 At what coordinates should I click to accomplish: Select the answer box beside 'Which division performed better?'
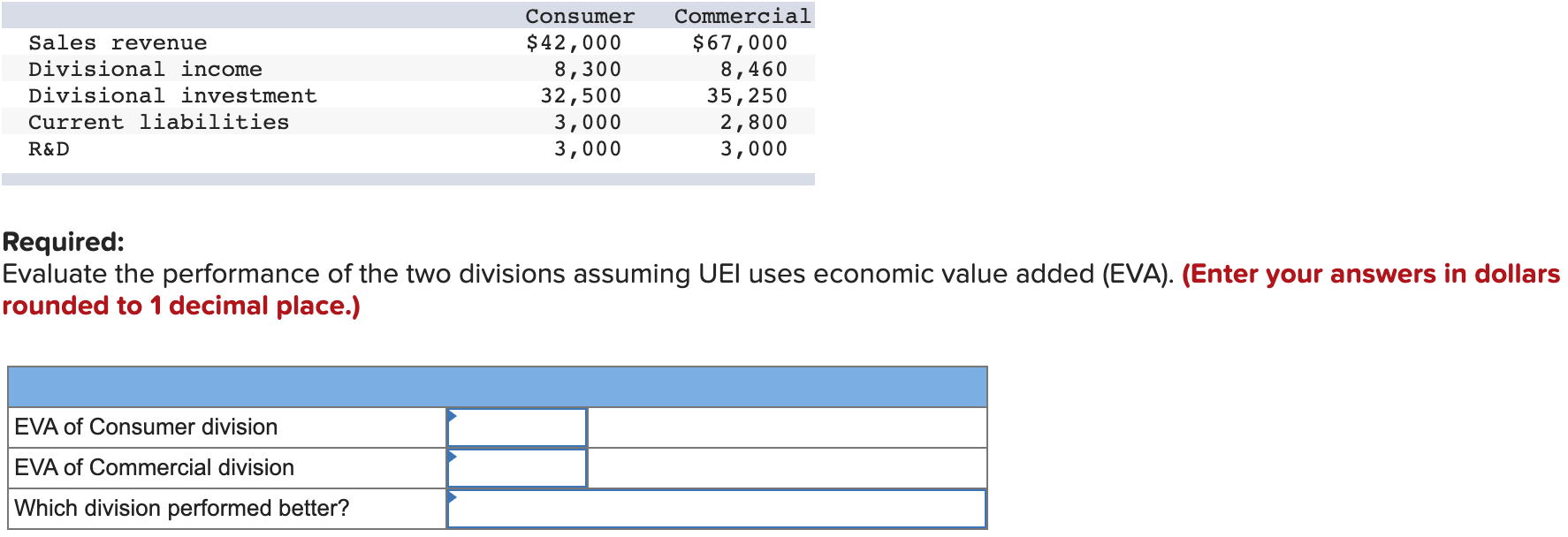[x=716, y=508]
